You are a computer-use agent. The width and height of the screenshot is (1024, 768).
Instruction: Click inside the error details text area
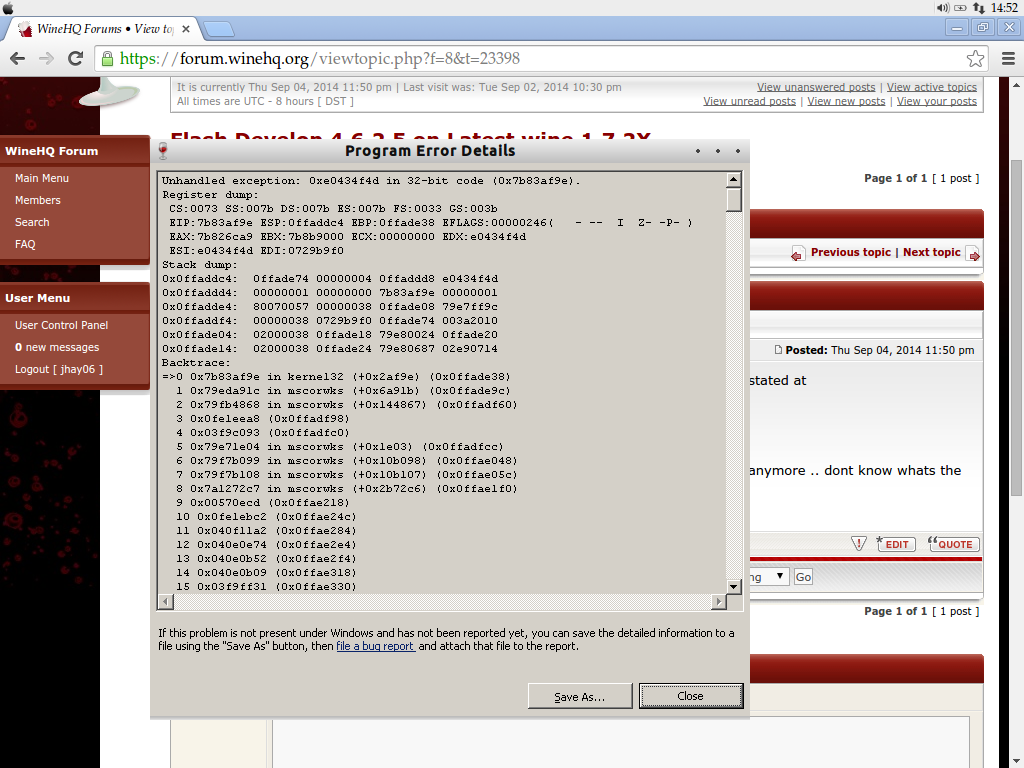click(442, 383)
